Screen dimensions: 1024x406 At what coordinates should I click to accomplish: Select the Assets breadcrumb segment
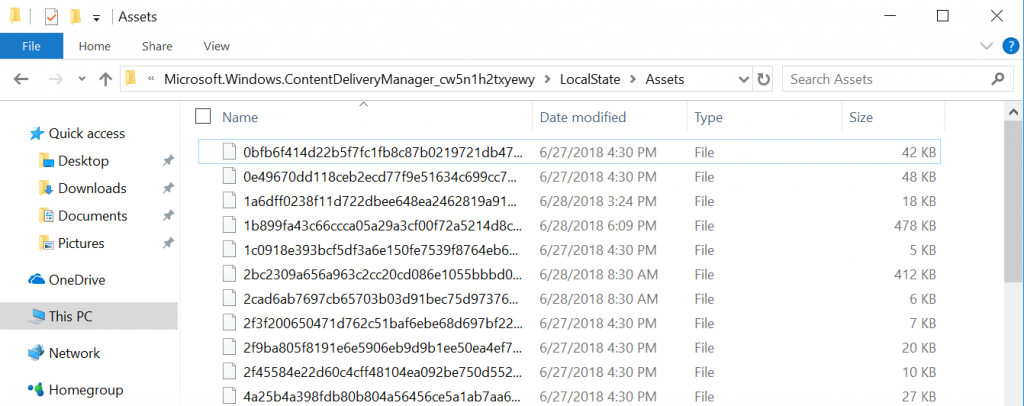665,80
